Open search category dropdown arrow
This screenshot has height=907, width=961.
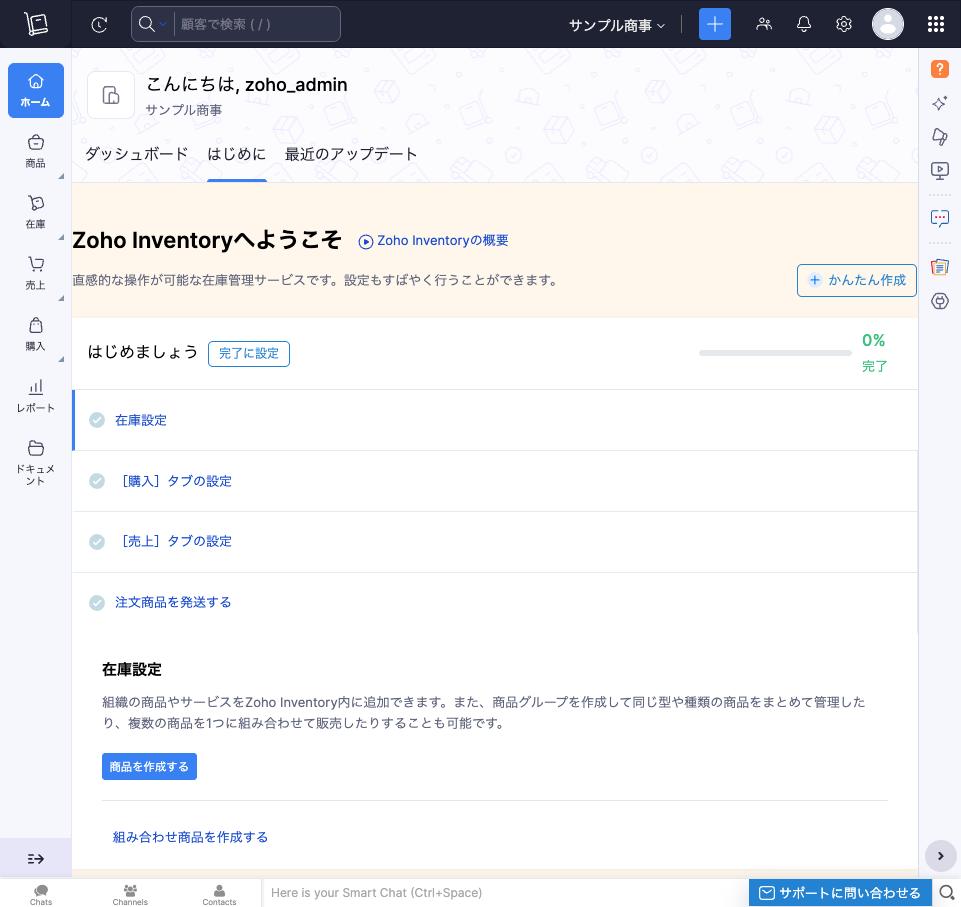click(x=163, y=25)
